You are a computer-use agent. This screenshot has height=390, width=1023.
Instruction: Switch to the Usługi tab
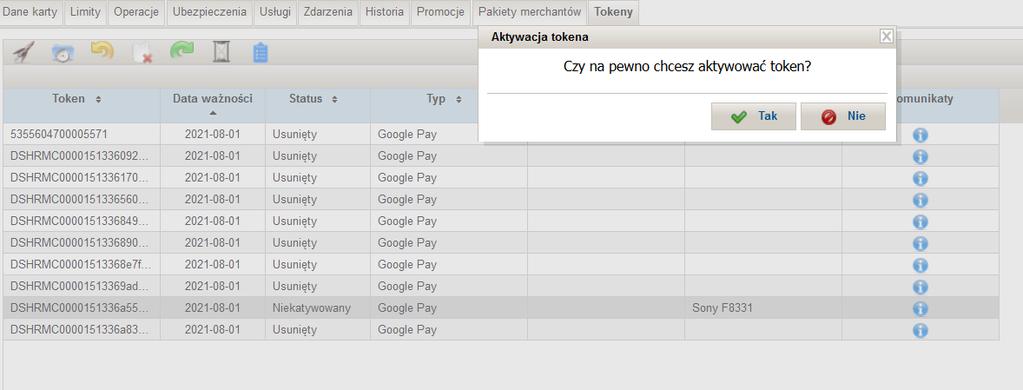(x=275, y=12)
